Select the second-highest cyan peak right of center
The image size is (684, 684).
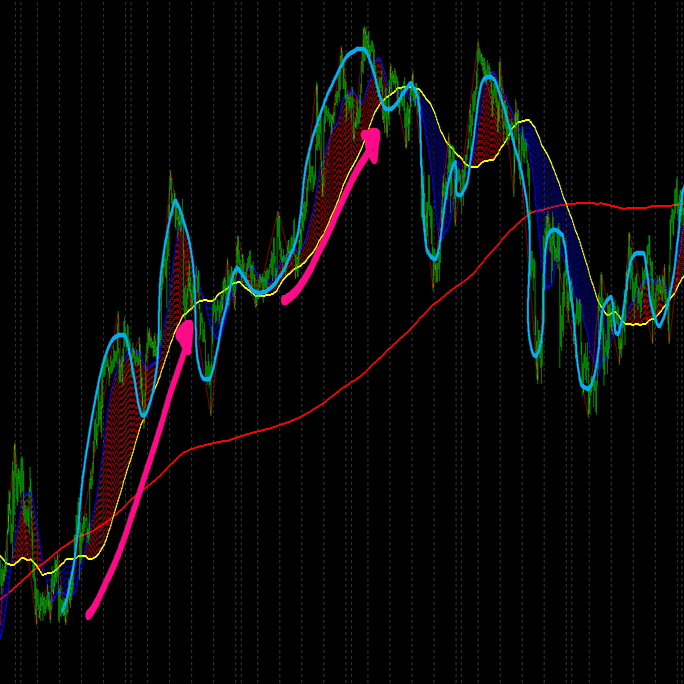pos(489,78)
